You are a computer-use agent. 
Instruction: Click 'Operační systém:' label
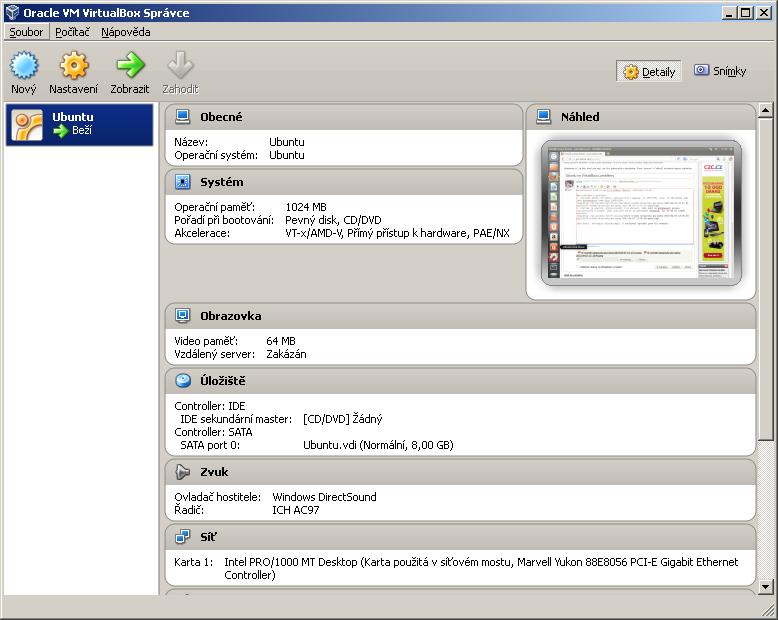[216, 155]
